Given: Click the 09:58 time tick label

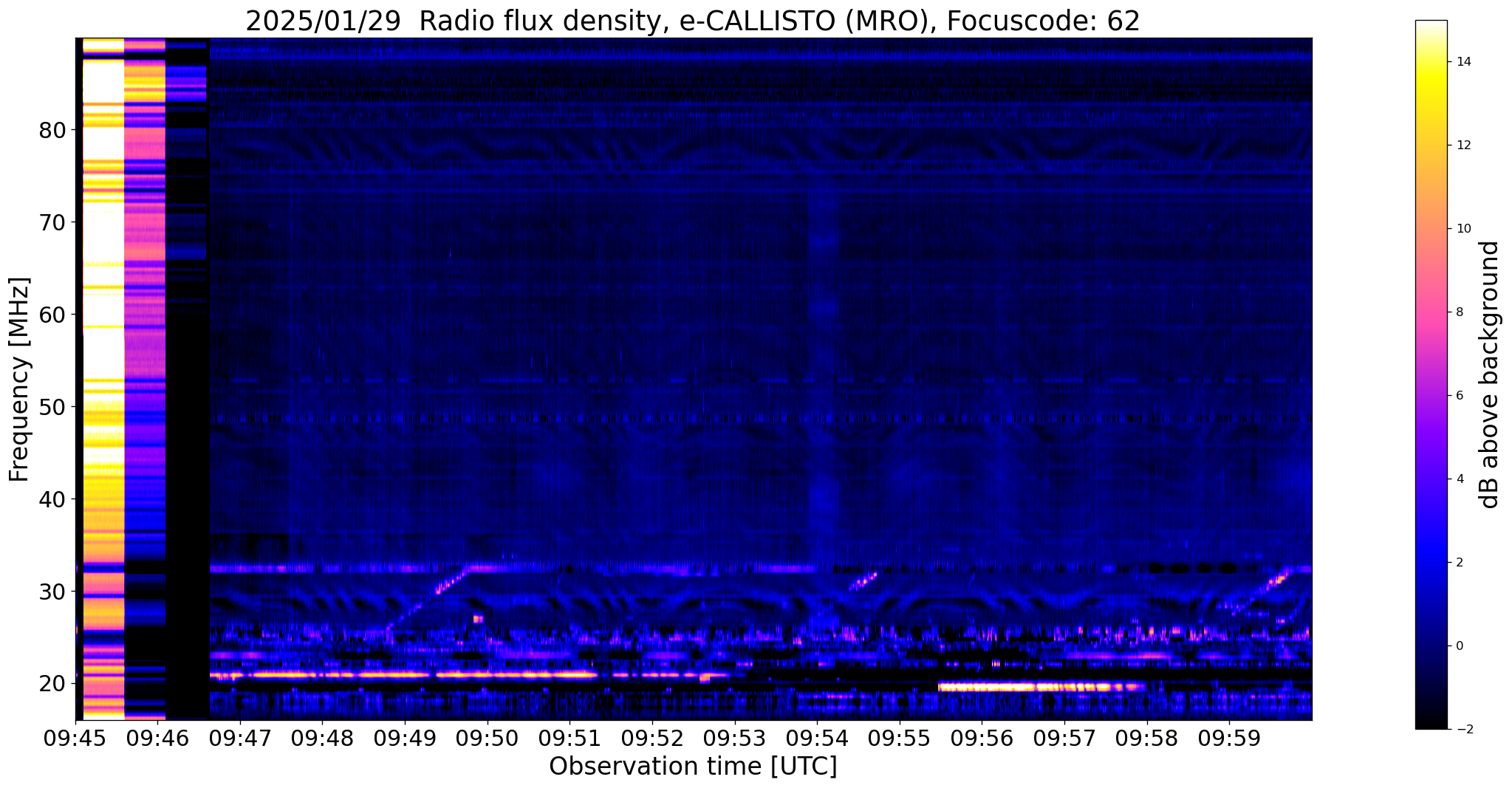Looking at the screenshot, I should click(1146, 739).
